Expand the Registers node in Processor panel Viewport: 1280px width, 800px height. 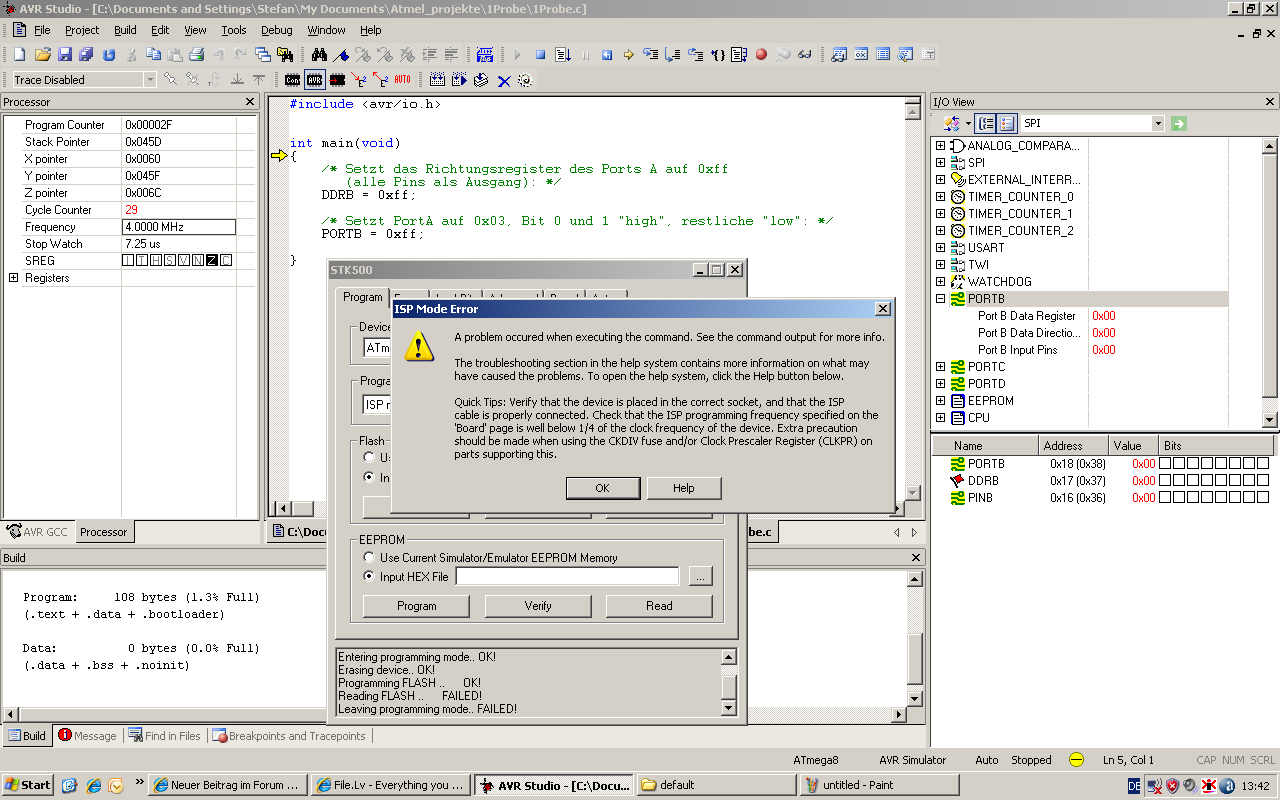point(13,278)
